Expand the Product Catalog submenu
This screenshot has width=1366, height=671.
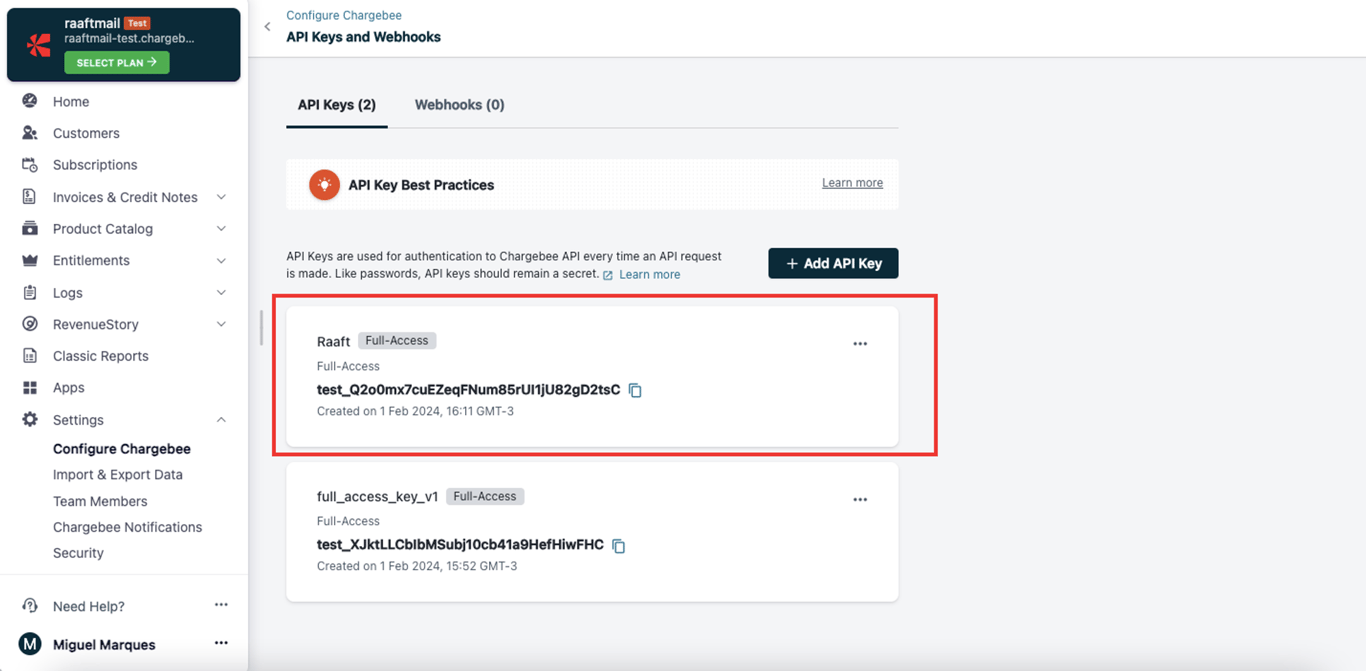(221, 229)
